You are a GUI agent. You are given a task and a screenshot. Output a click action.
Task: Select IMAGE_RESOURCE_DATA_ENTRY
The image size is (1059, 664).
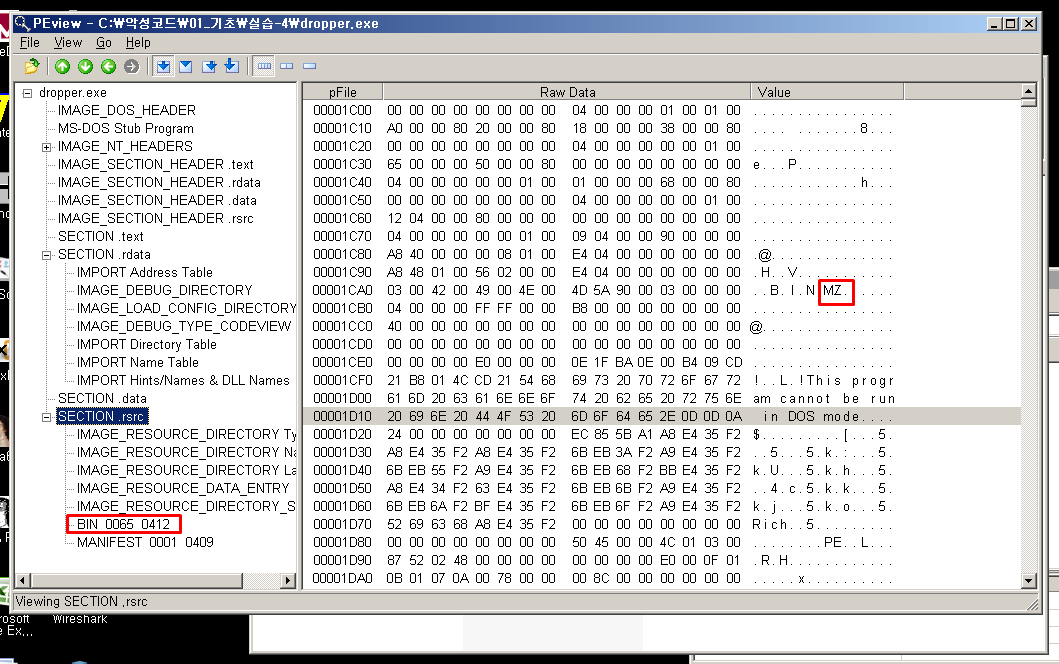(x=183, y=488)
